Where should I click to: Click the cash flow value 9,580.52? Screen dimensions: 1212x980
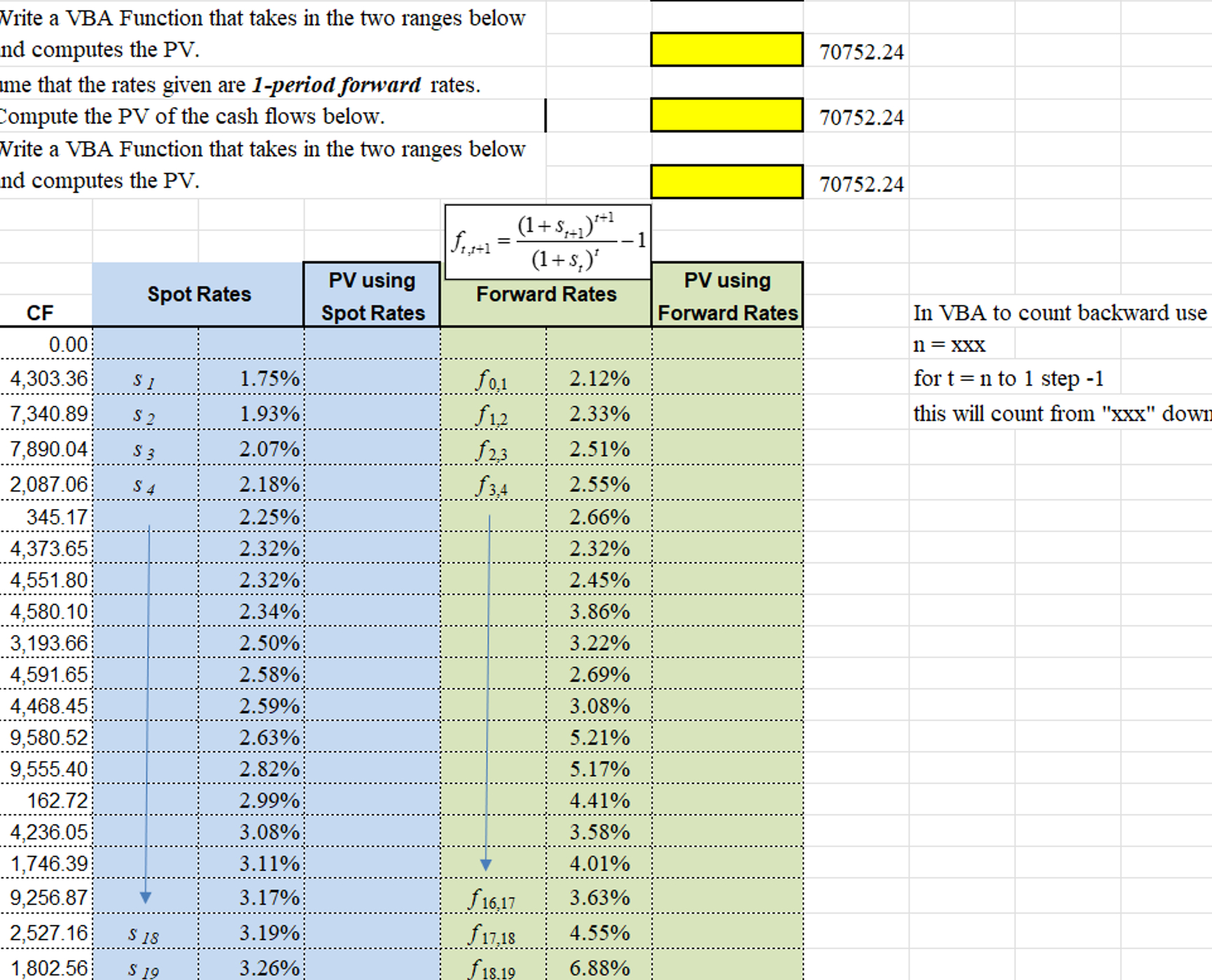coord(49,737)
